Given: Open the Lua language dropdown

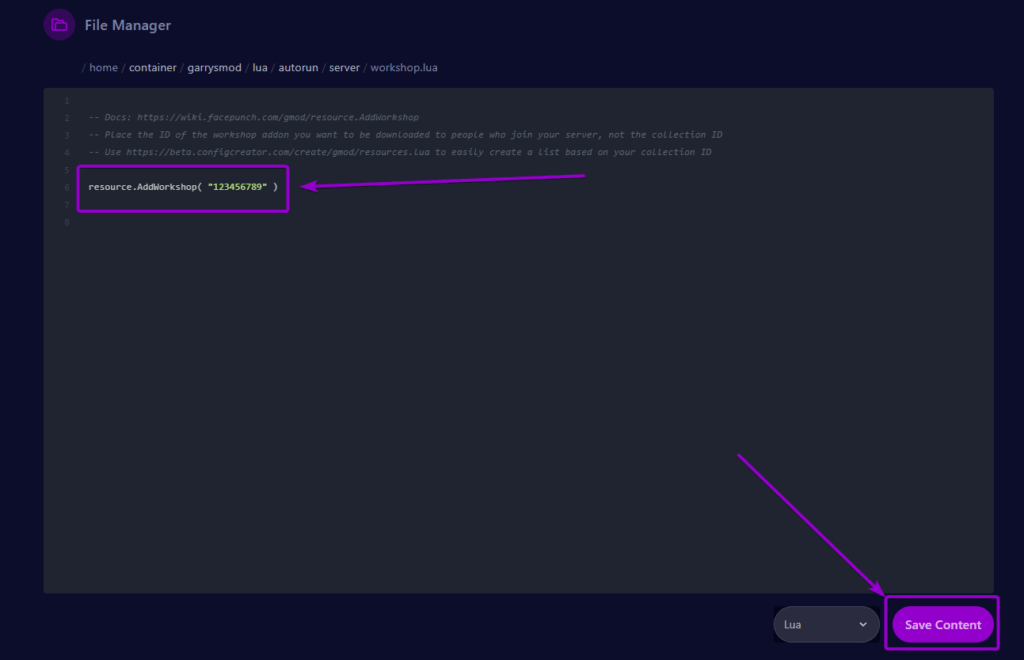Looking at the screenshot, I should click(826, 624).
